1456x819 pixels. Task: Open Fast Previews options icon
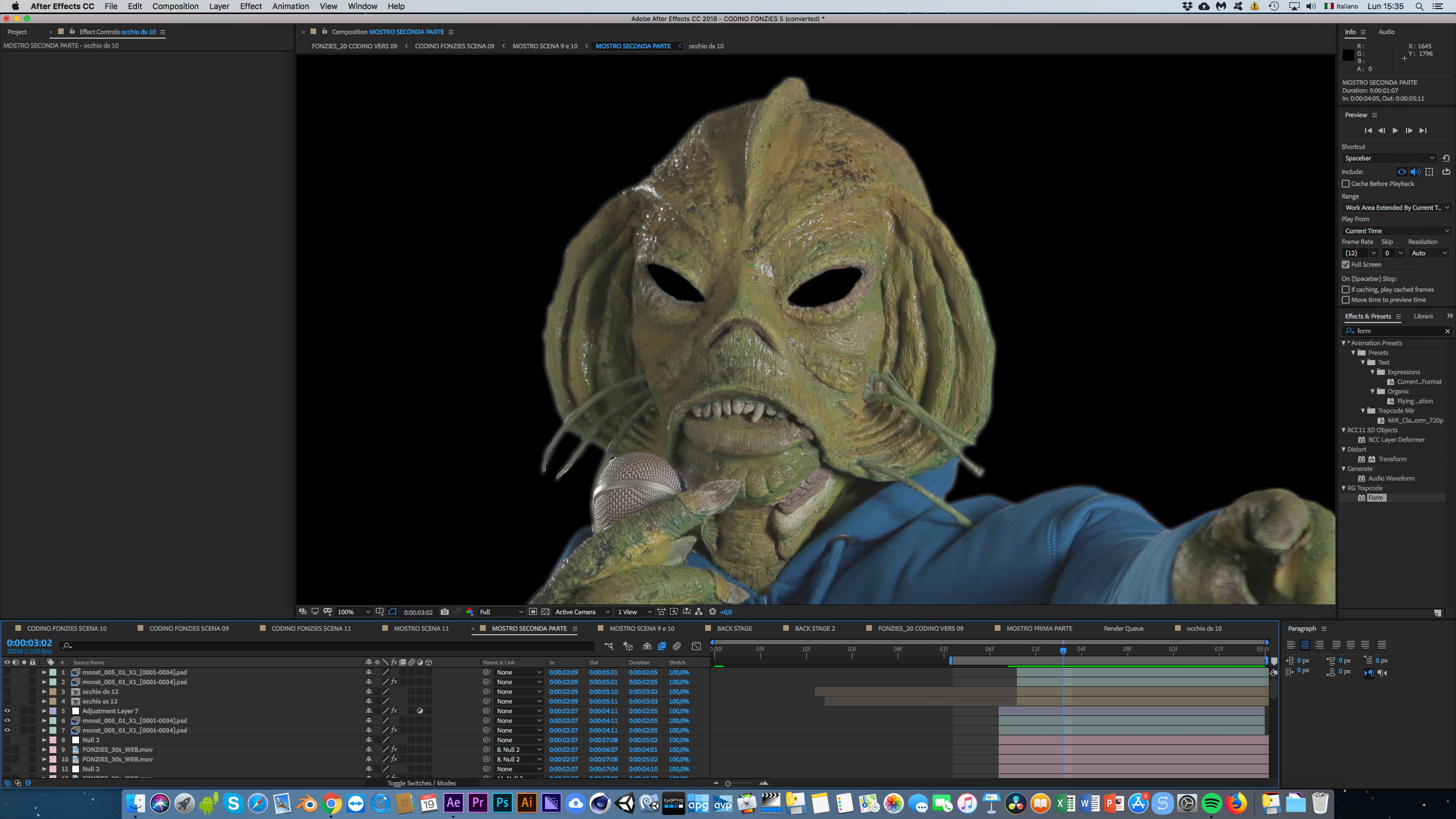[x=674, y=612]
